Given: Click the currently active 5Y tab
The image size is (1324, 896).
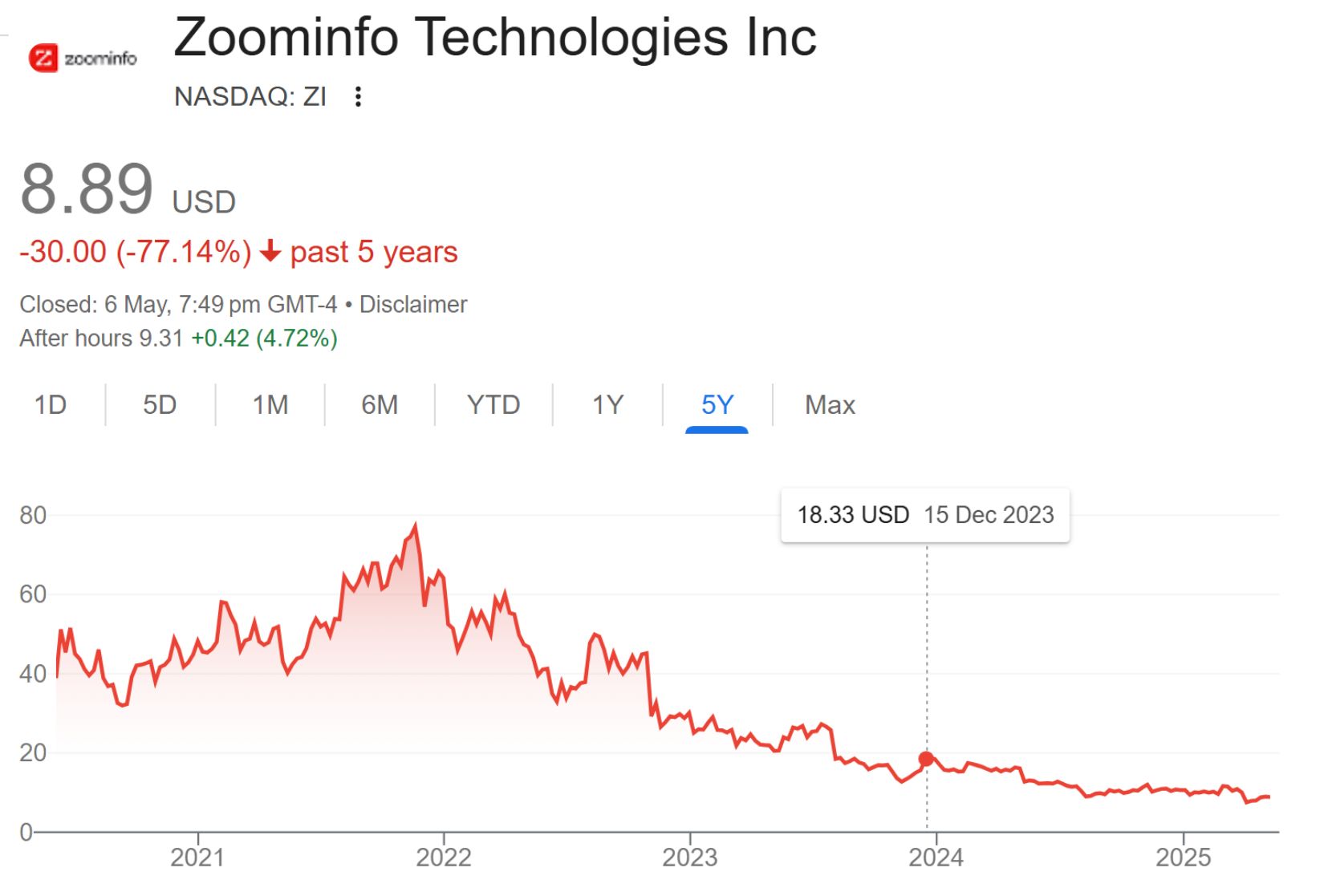Looking at the screenshot, I should pyautogui.click(x=715, y=405).
